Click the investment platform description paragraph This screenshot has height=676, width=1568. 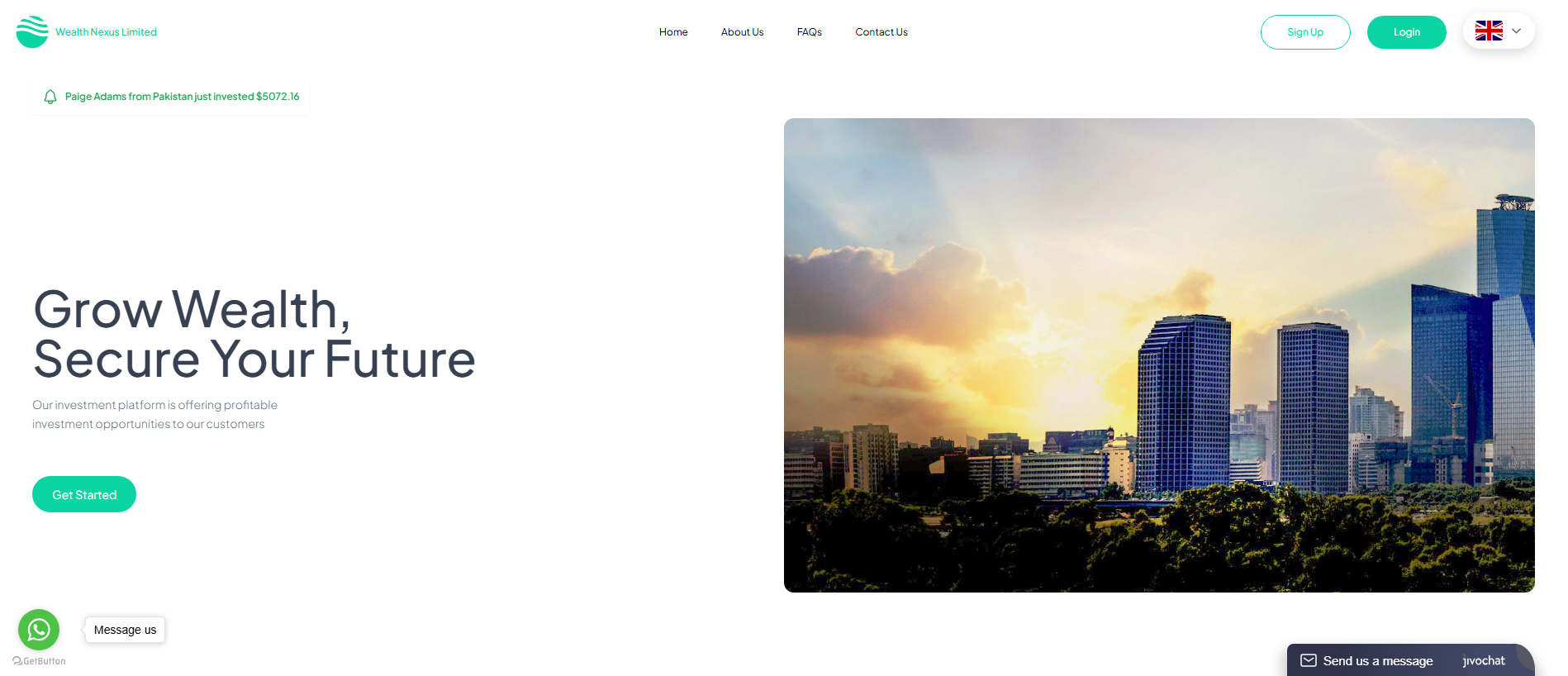(x=155, y=414)
